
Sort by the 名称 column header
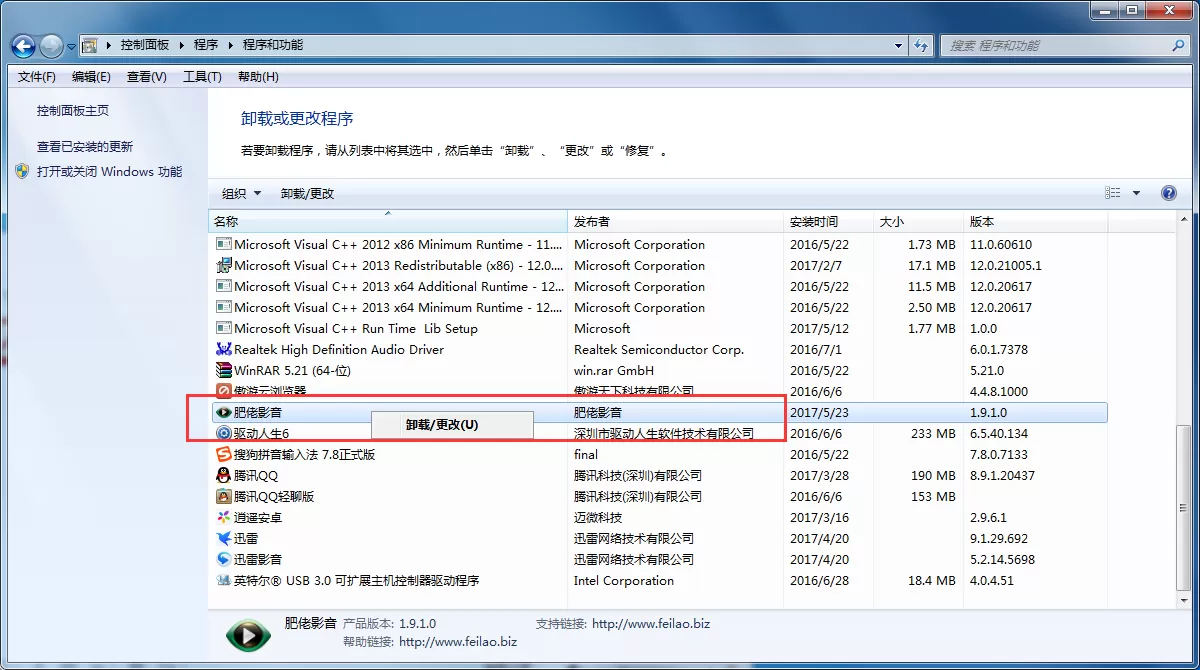pyautogui.click(x=388, y=222)
